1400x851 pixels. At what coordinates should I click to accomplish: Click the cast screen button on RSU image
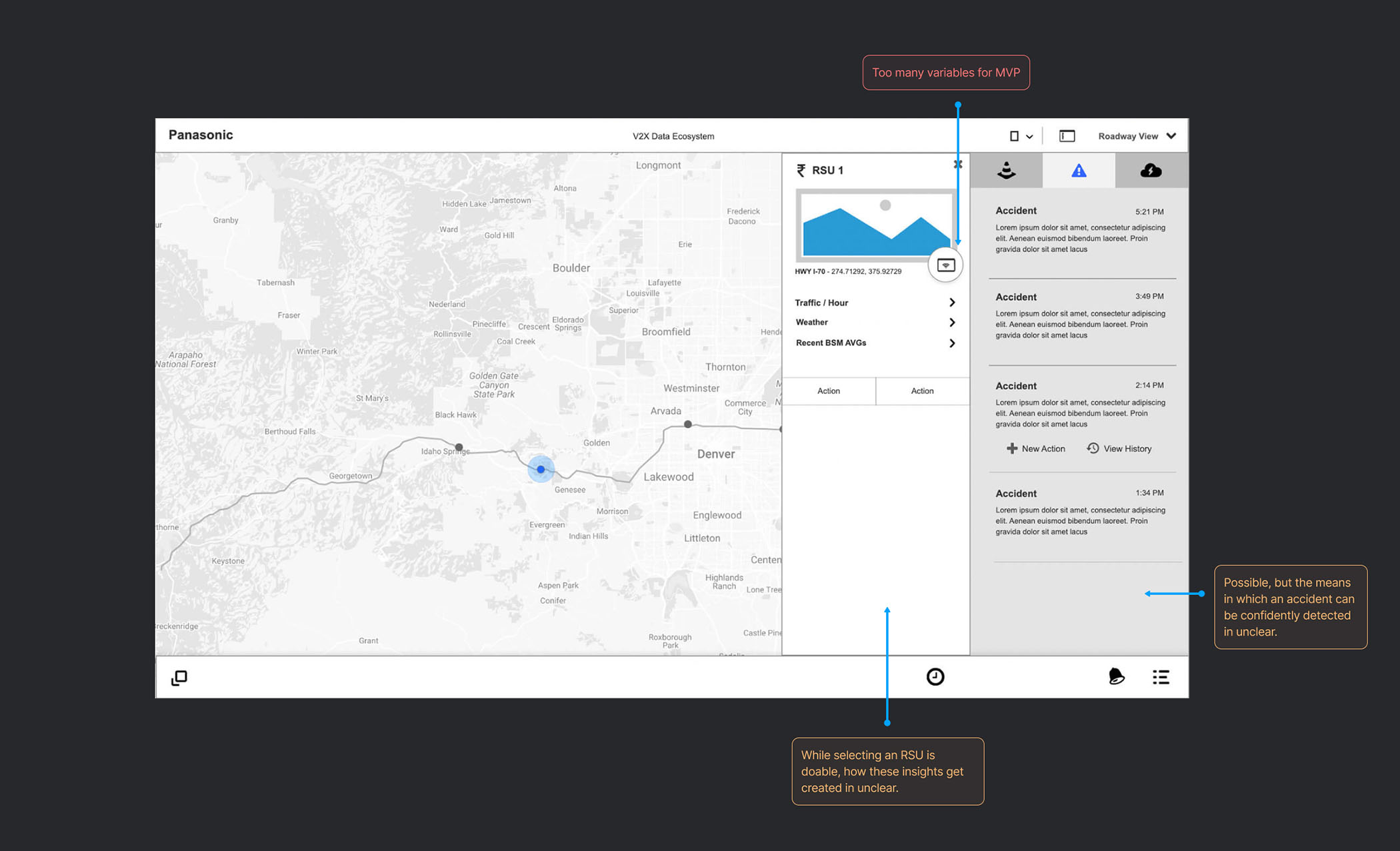[945, 265]
